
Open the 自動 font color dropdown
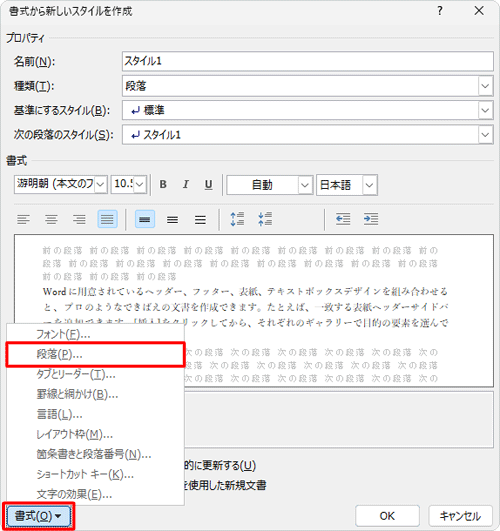305,185
